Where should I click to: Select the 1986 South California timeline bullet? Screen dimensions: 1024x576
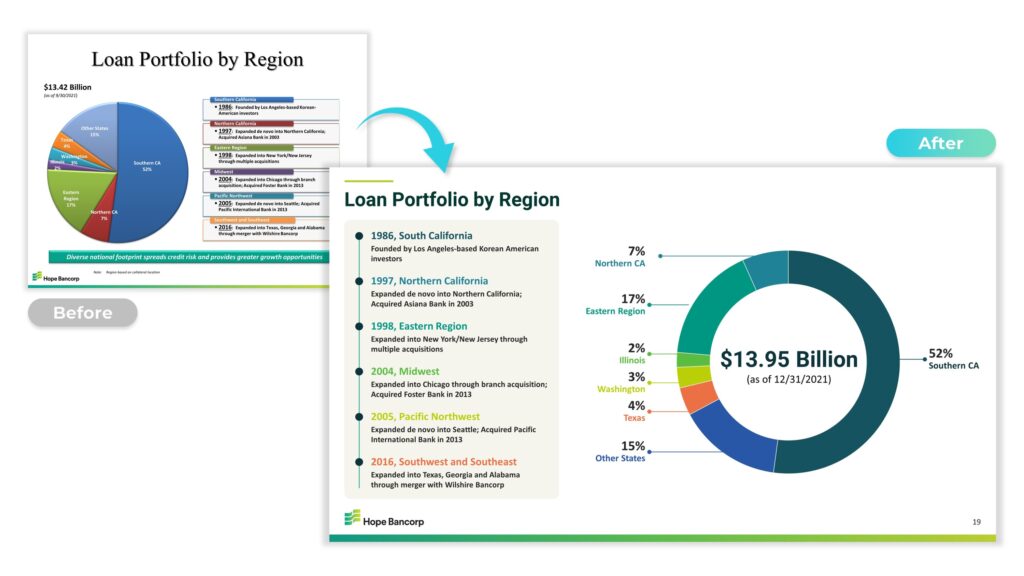coord(358,236)
